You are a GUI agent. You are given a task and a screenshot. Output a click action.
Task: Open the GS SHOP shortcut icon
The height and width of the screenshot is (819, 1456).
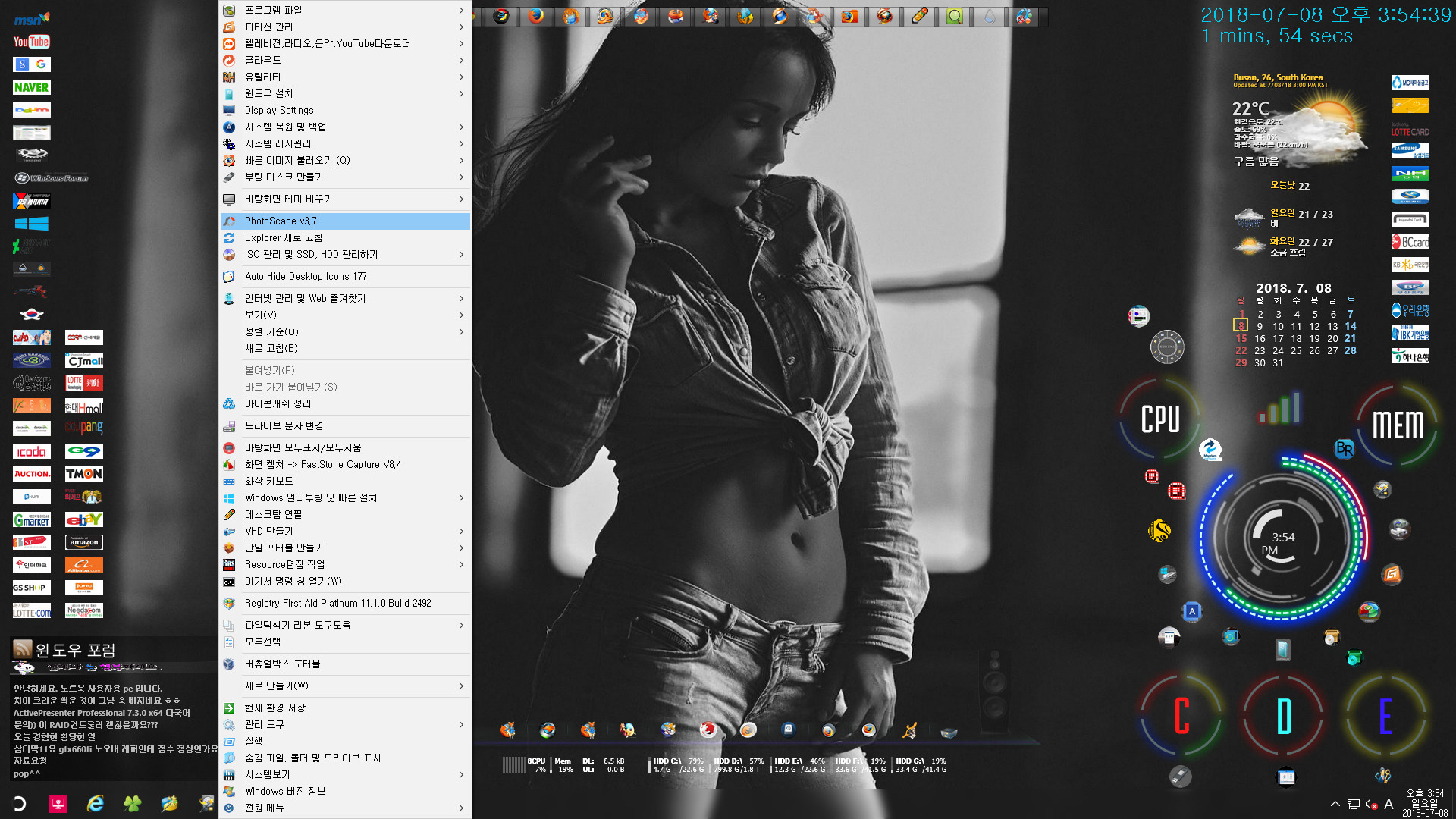[x=31, y=588]
